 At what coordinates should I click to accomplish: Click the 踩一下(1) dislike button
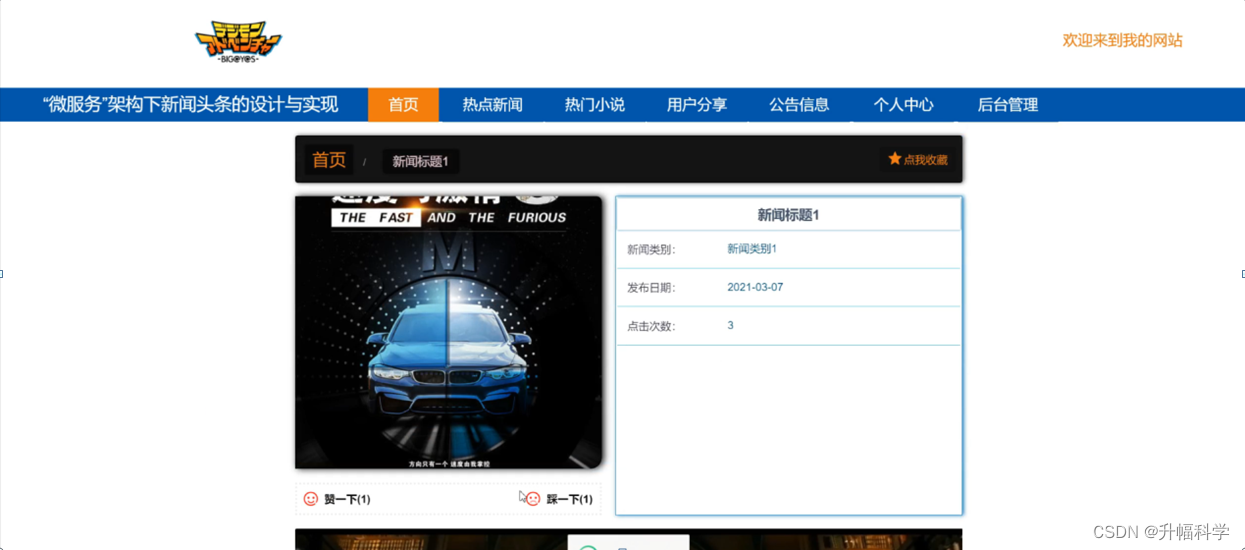pyautogui.click(x=559, y=499)
